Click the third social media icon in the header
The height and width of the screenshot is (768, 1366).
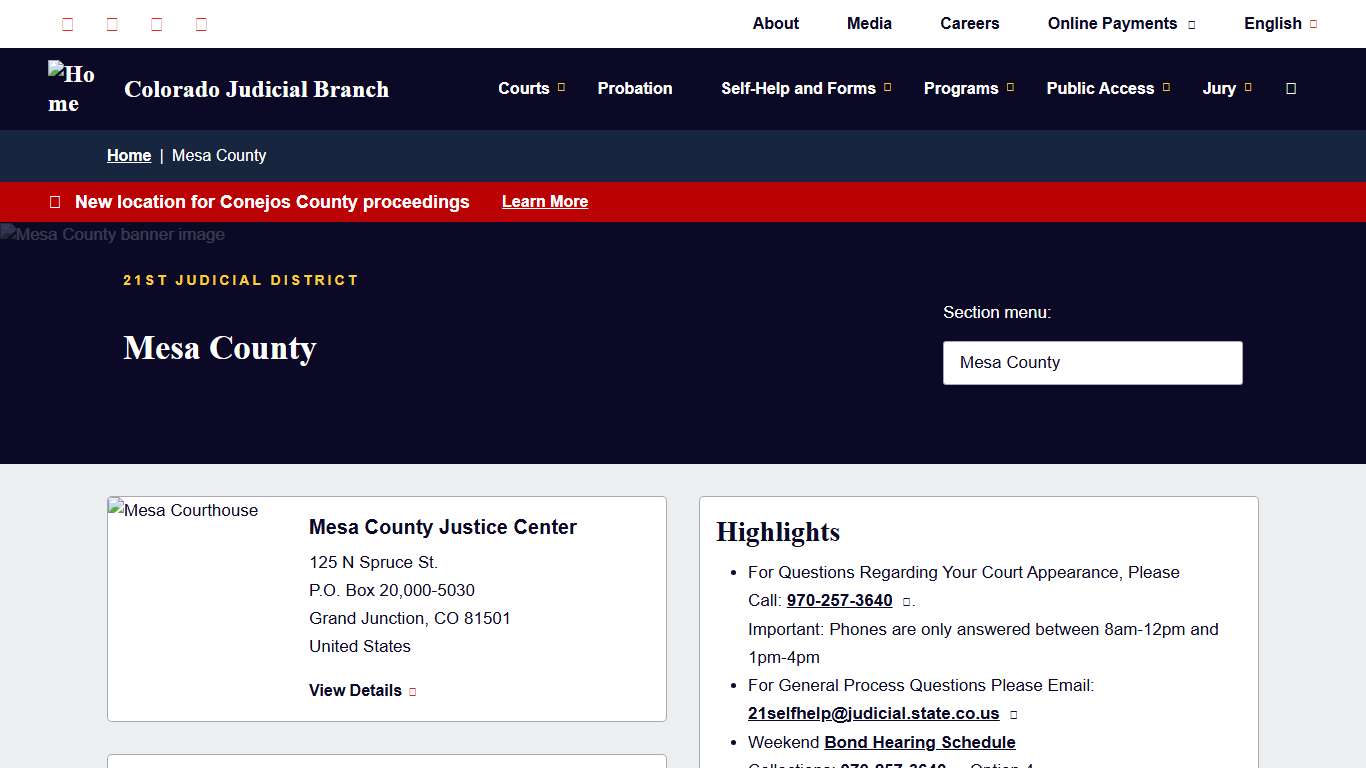pos(156,23)
